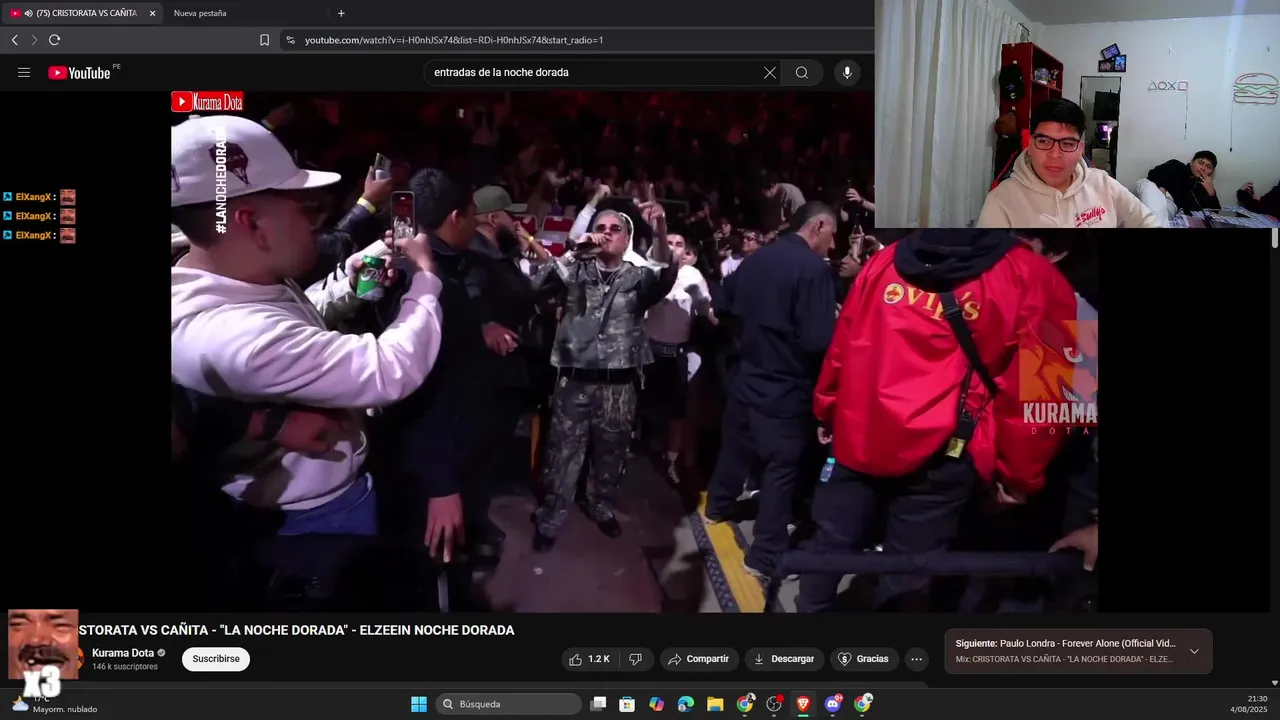Switch to the Nueva pestaña tab
Screen dimensions: 1280x720
(x=200, y=13)
